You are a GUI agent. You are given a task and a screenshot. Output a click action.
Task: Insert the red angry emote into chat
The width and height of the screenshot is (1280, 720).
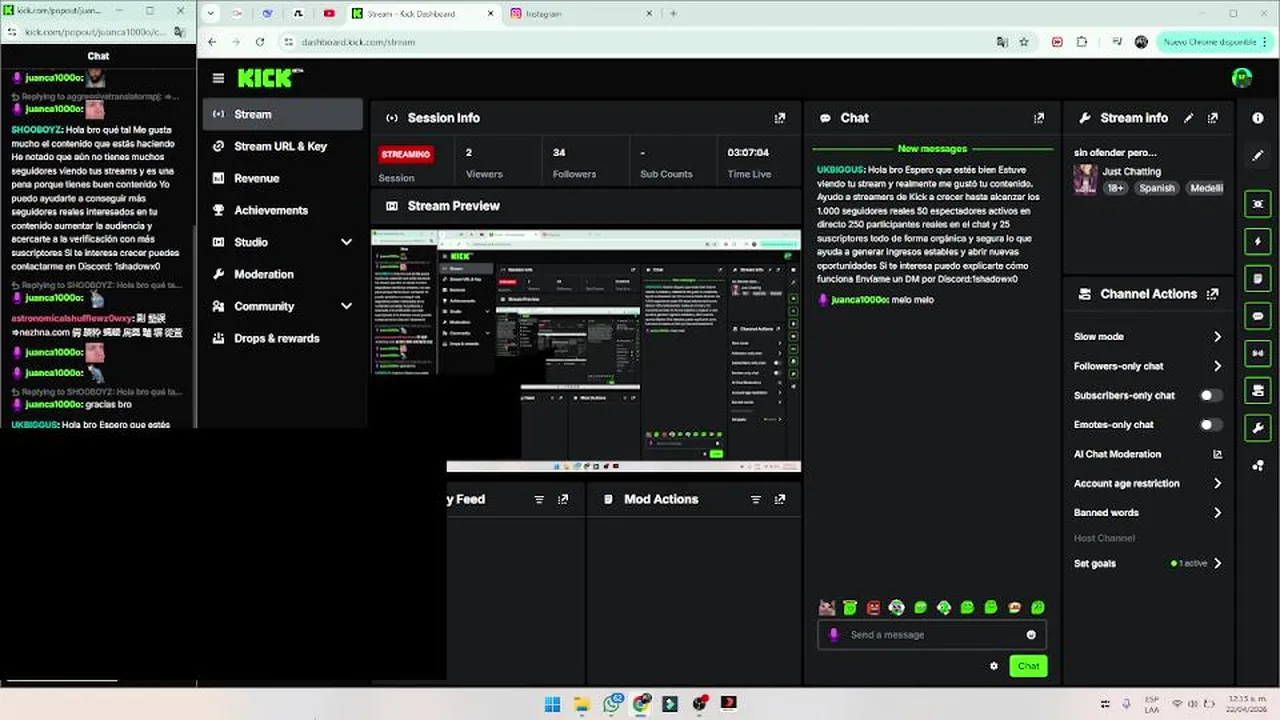point(873,607)
